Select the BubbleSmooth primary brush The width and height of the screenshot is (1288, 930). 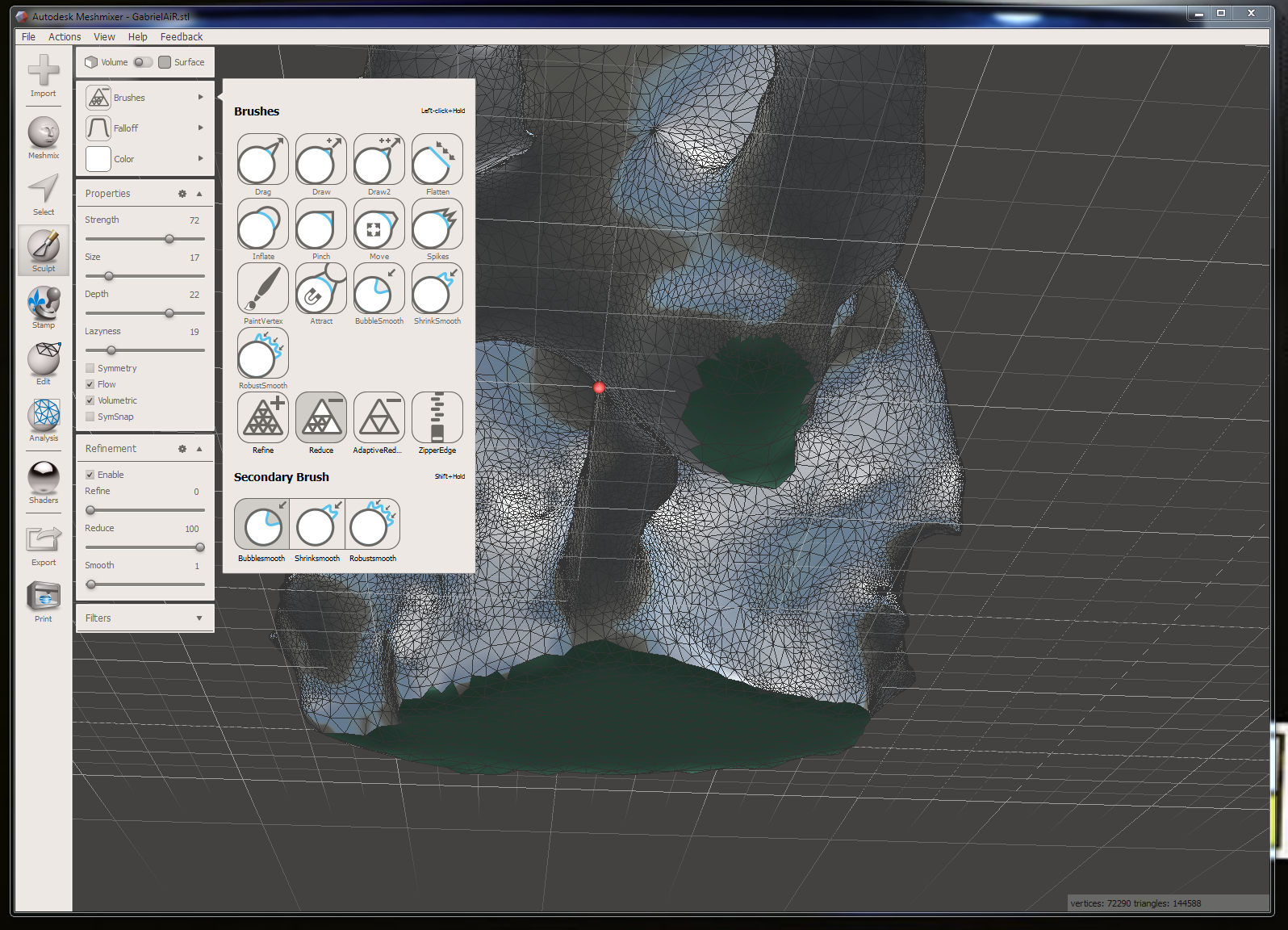(x=379, y=289)
